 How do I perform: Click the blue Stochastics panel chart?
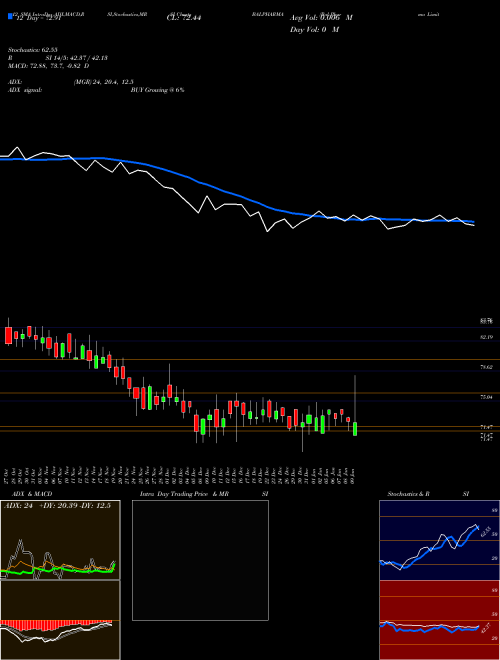click(x=439, y=540)
